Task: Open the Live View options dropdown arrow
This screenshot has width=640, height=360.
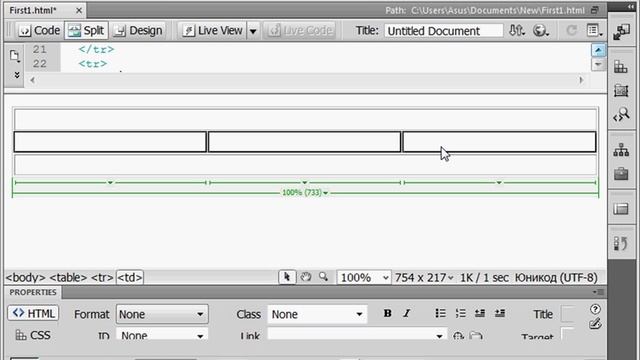Action: [x=253, y=31]
